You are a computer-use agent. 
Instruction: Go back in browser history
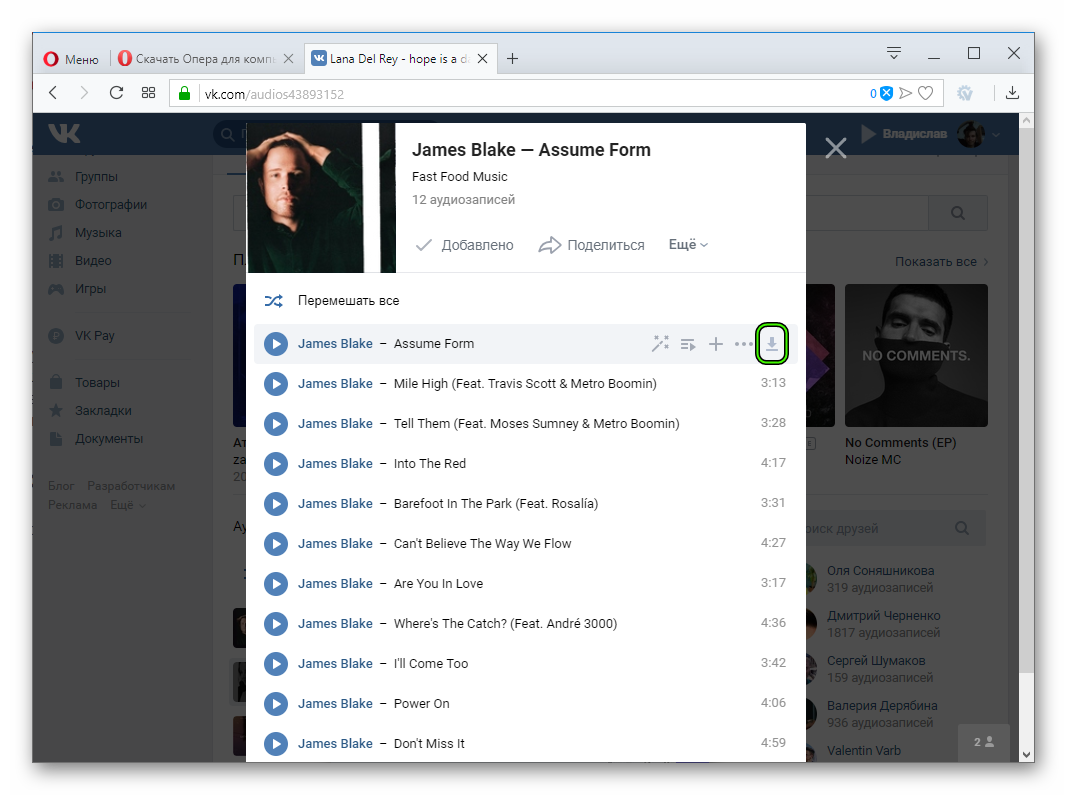point(53,93)
